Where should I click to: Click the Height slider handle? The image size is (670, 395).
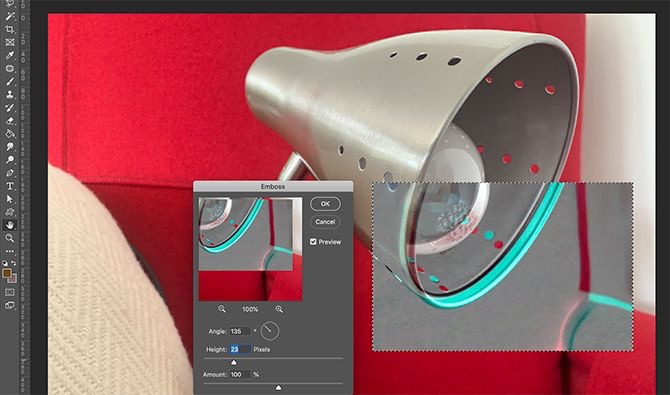click(x=234, y=363)
